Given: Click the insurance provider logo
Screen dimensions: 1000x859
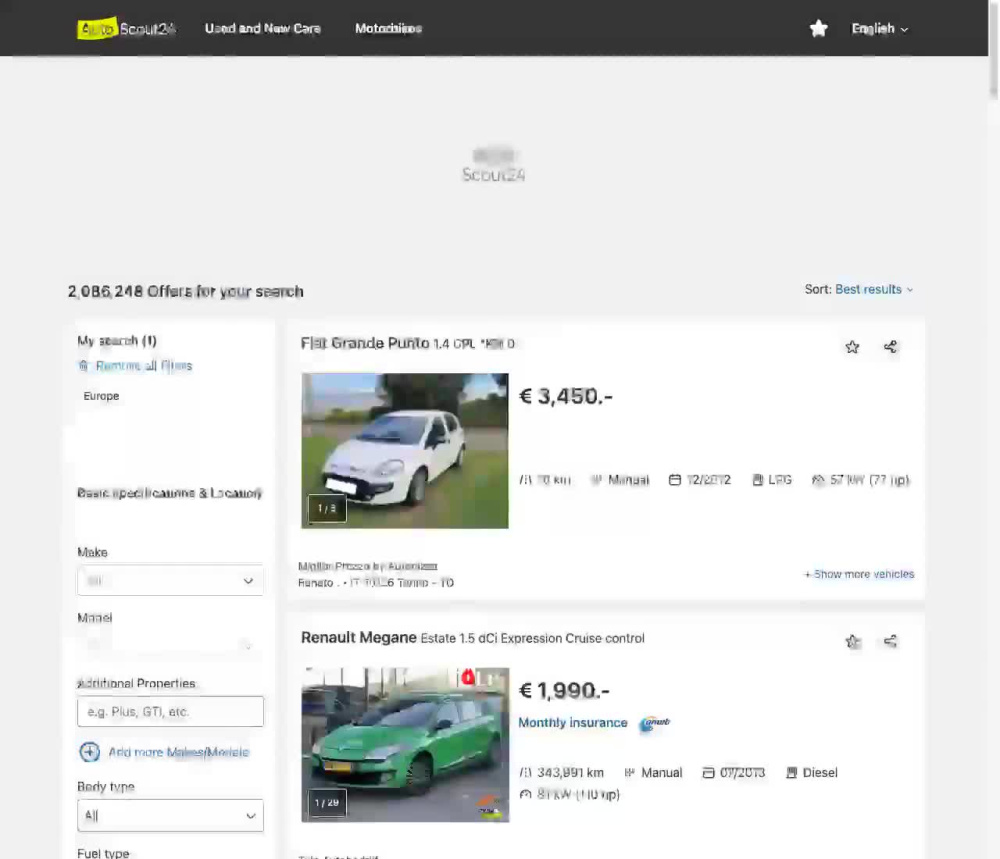Looking at the screenshot, I should tap(655, 723).
